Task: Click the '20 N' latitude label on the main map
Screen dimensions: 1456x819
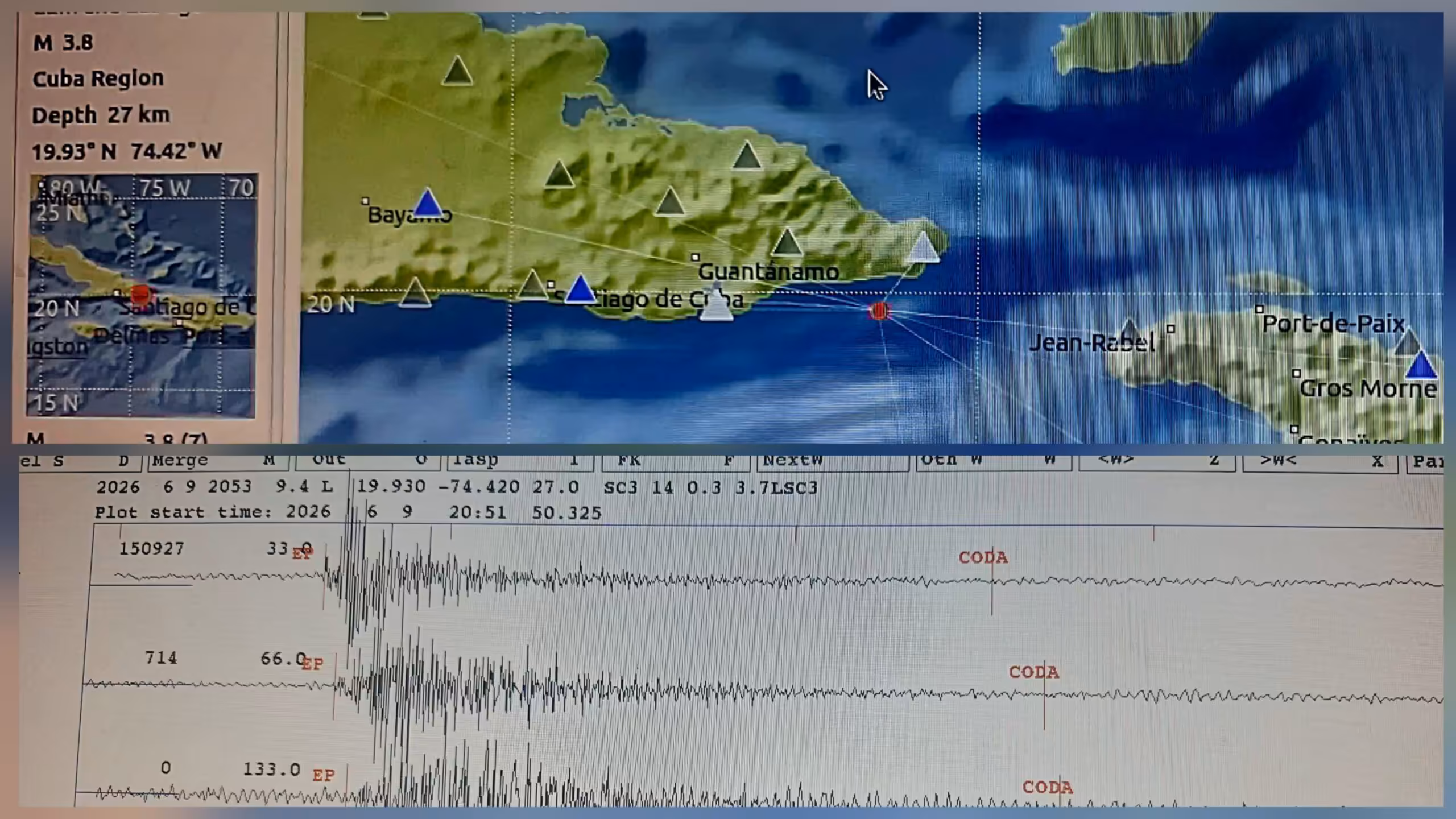Action: click(330, 305)
